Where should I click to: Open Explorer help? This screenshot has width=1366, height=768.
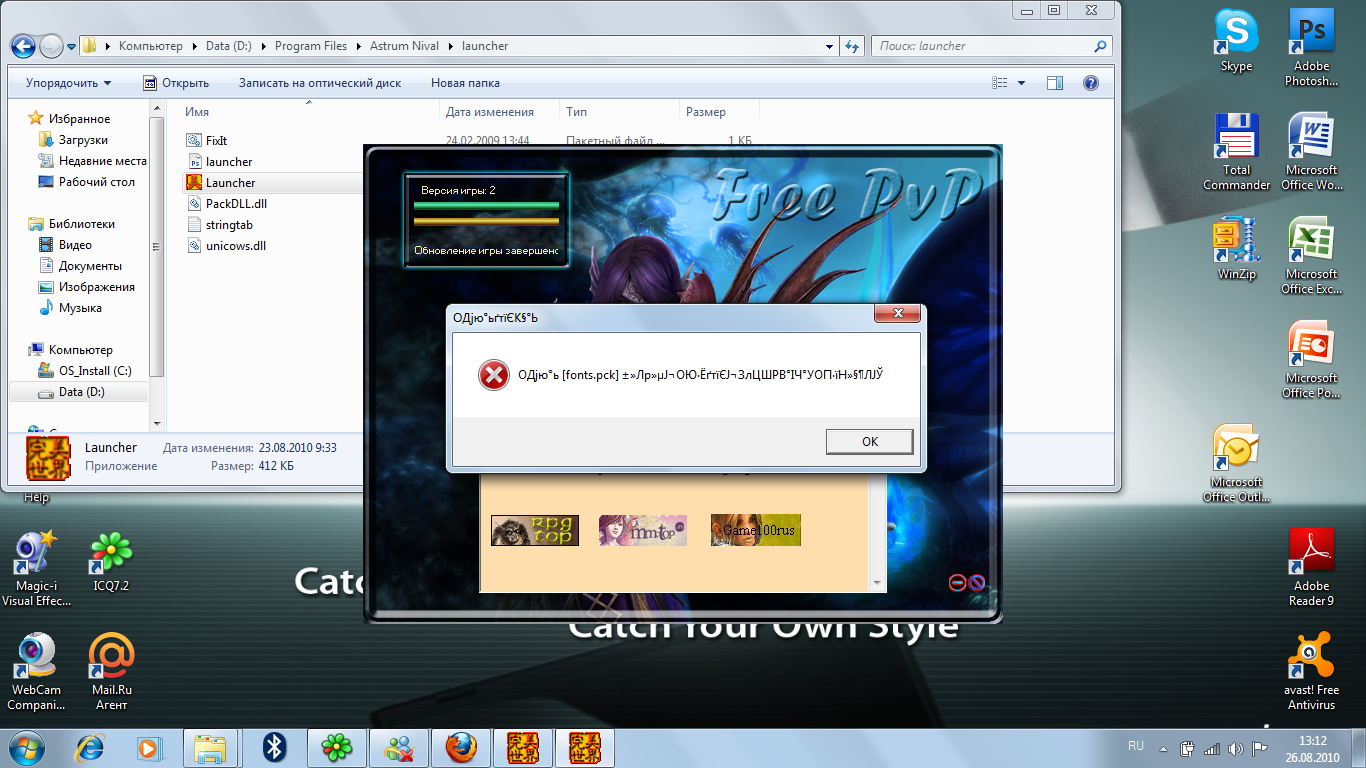(x=1091, y=83)
